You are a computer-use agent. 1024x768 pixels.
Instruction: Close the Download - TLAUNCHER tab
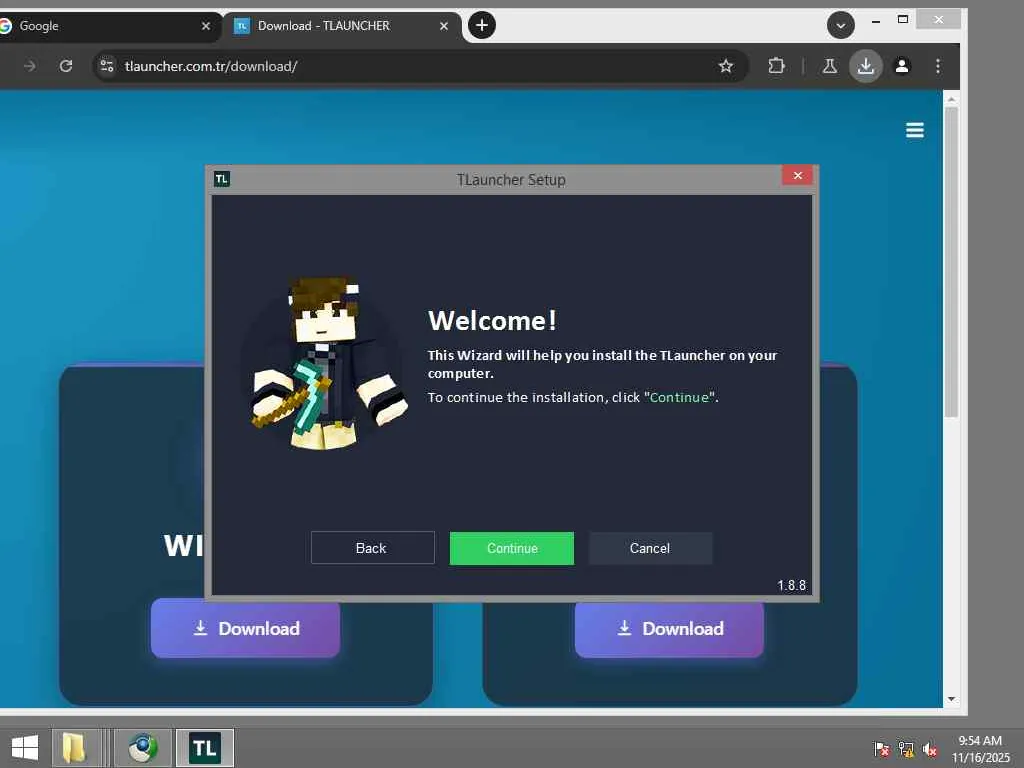point(443,26)
